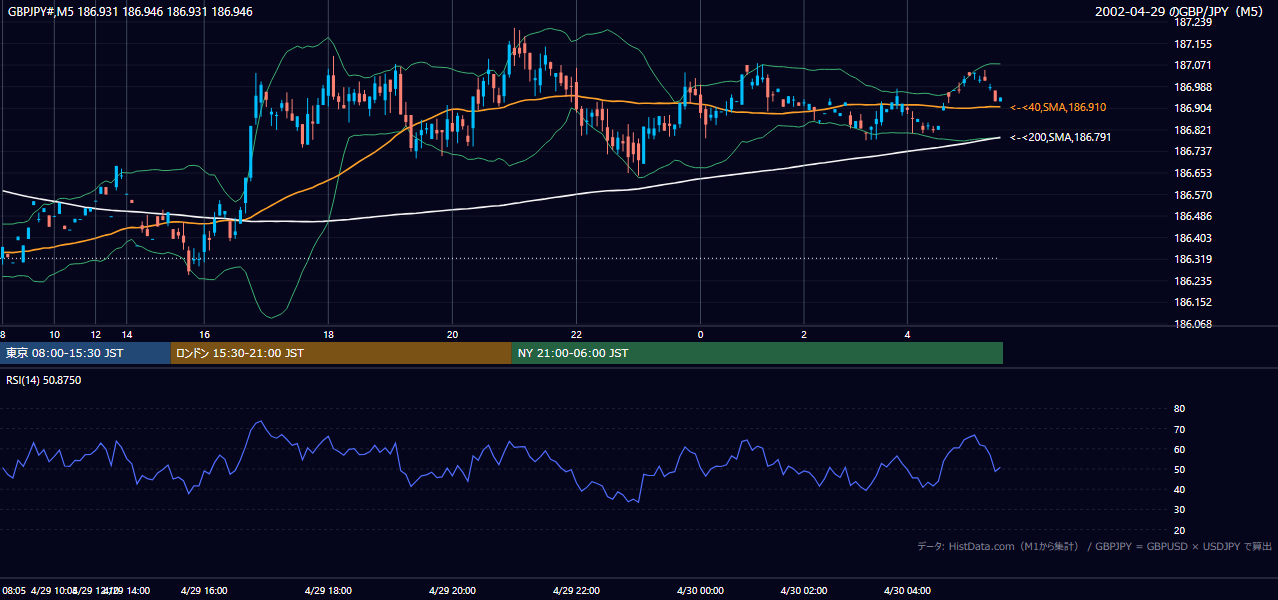Select the 187.155 price axis label

pyautogui.click(x=1192, y=44)
